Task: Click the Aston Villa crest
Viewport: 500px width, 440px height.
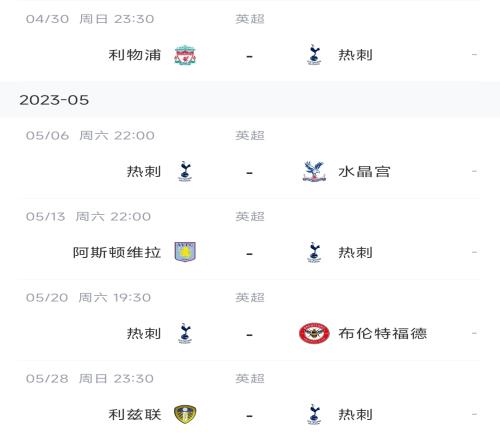Action: tap(185, 252)
